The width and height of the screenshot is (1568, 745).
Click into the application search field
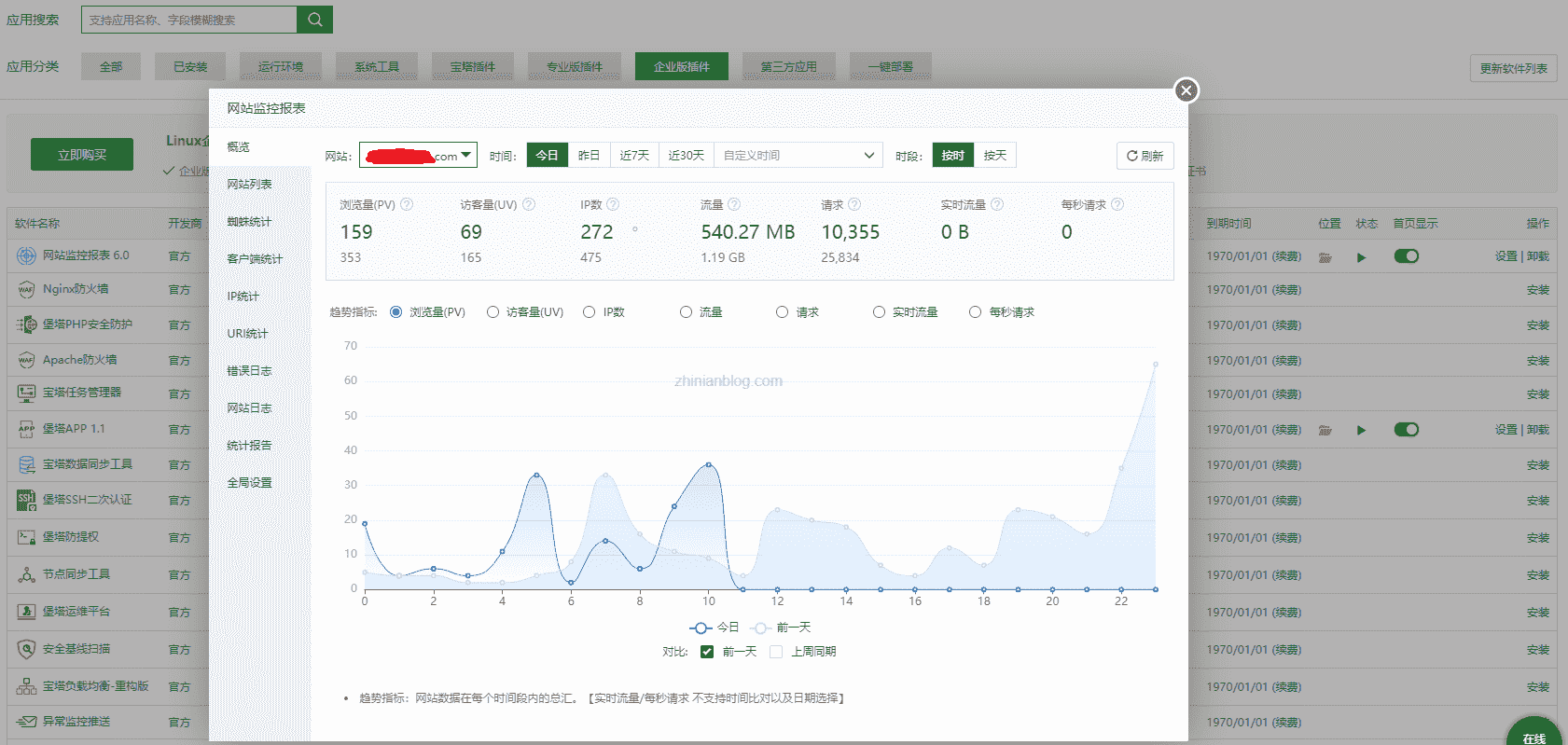pyautogui.click(x=189, y=20)
